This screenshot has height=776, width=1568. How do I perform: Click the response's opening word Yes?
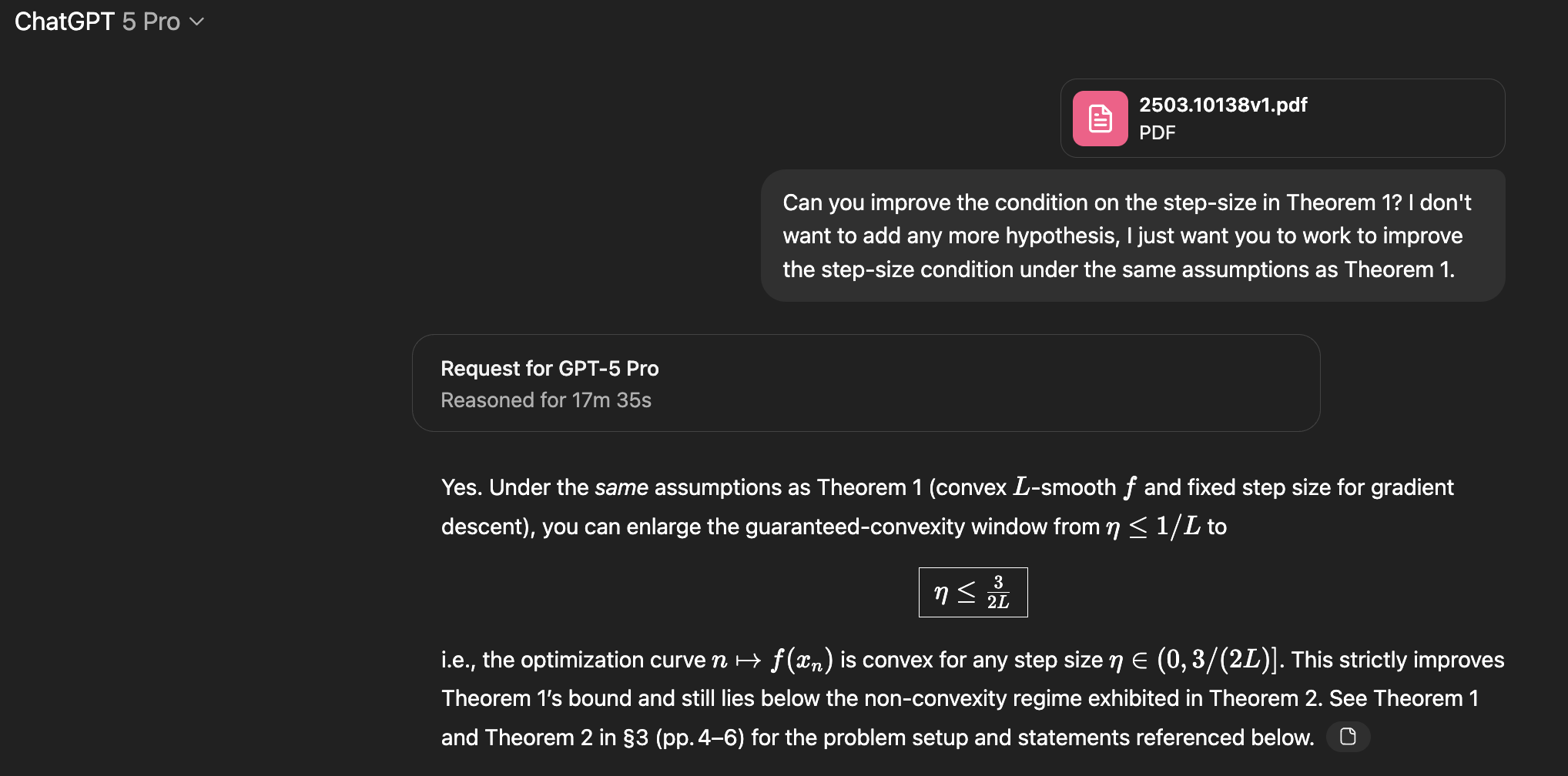[x=460, y=487]
